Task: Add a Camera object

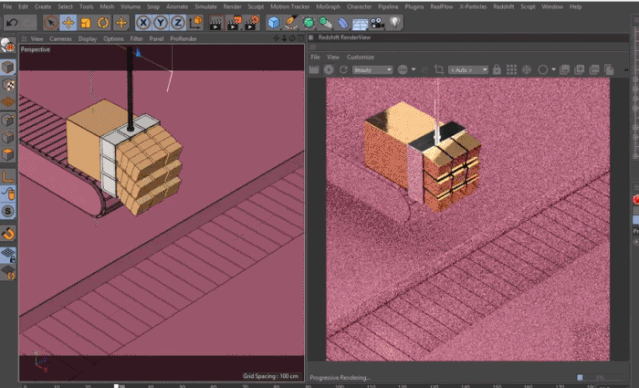Action: click(x=378, y=22)
